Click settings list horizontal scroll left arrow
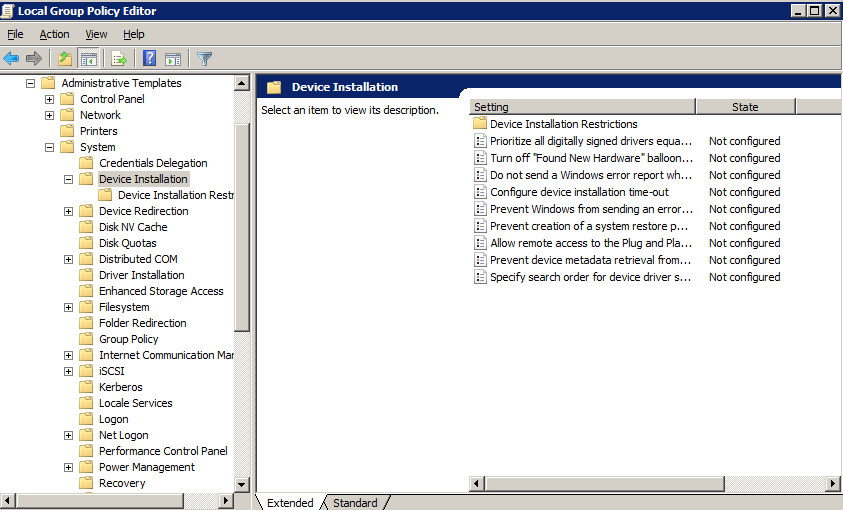This screenshot has width=843, height=510. [x=476, y=484]
